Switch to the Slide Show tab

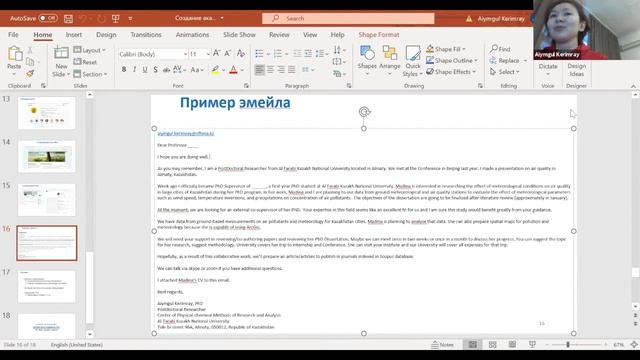239,35
